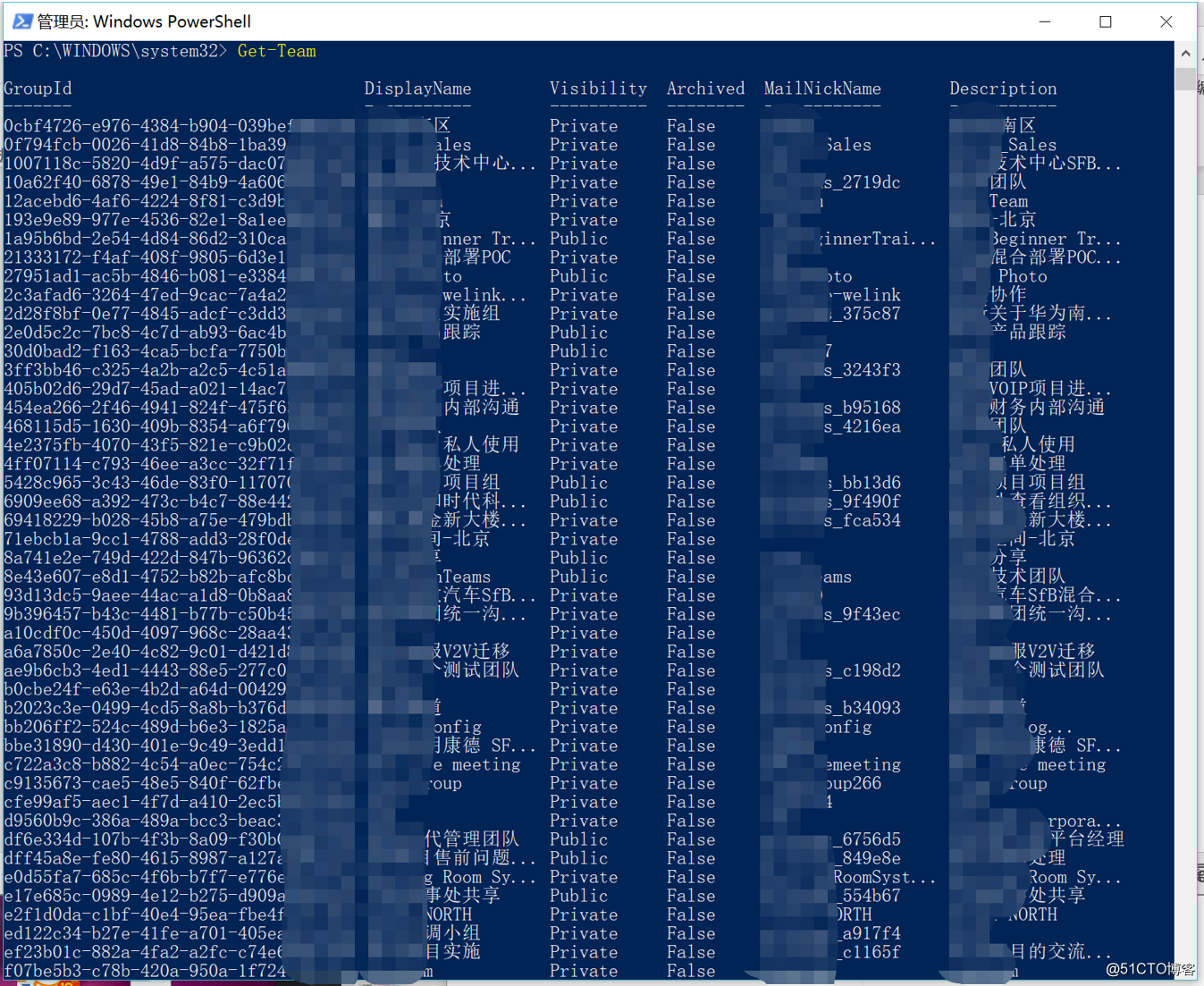Click the vertical scrollbar thumb
The height and width of the screenshot is (986, 1204).
[1185, 79]
